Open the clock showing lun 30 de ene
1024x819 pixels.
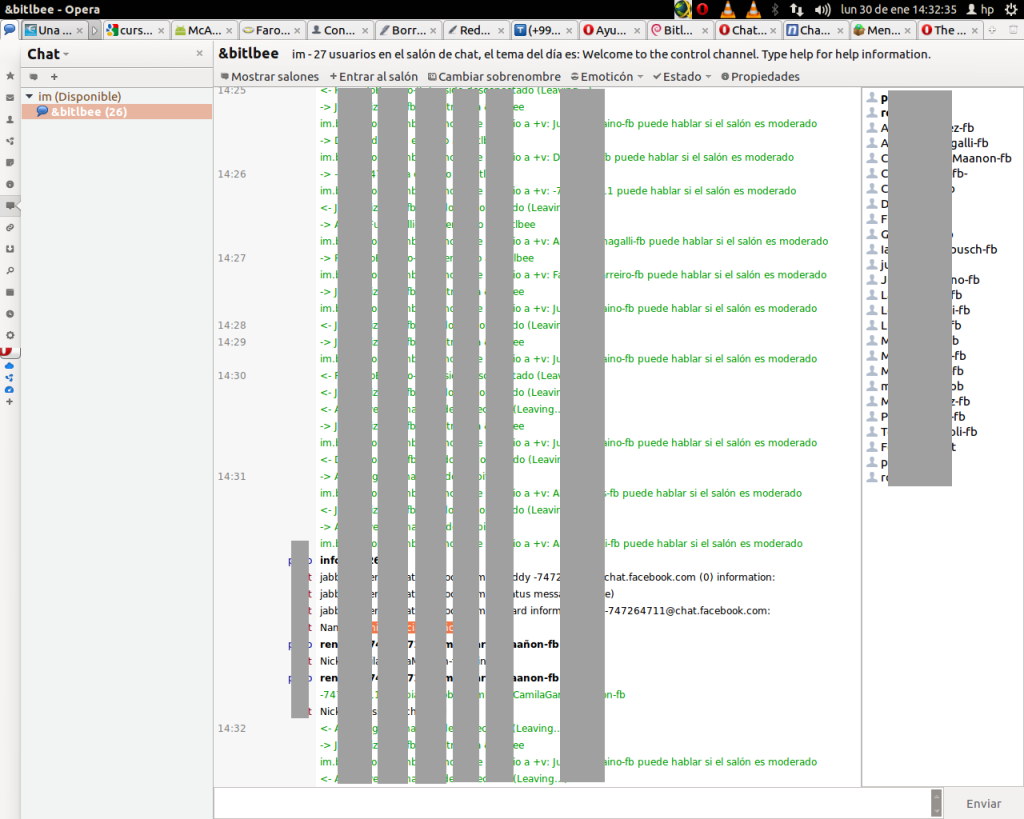click(x=899, y=9)
